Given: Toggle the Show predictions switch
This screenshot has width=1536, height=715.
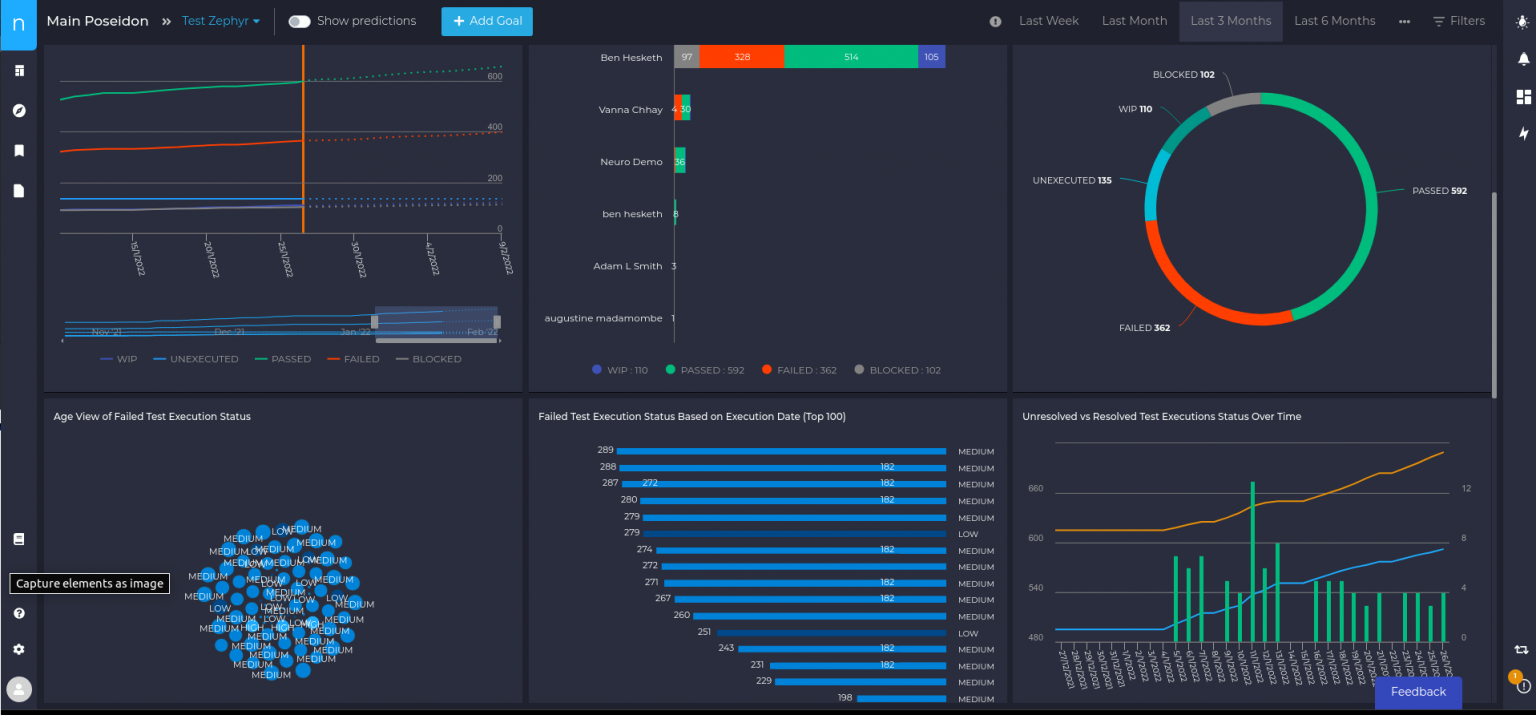Looking at the screenshot, I should point(298,20).
